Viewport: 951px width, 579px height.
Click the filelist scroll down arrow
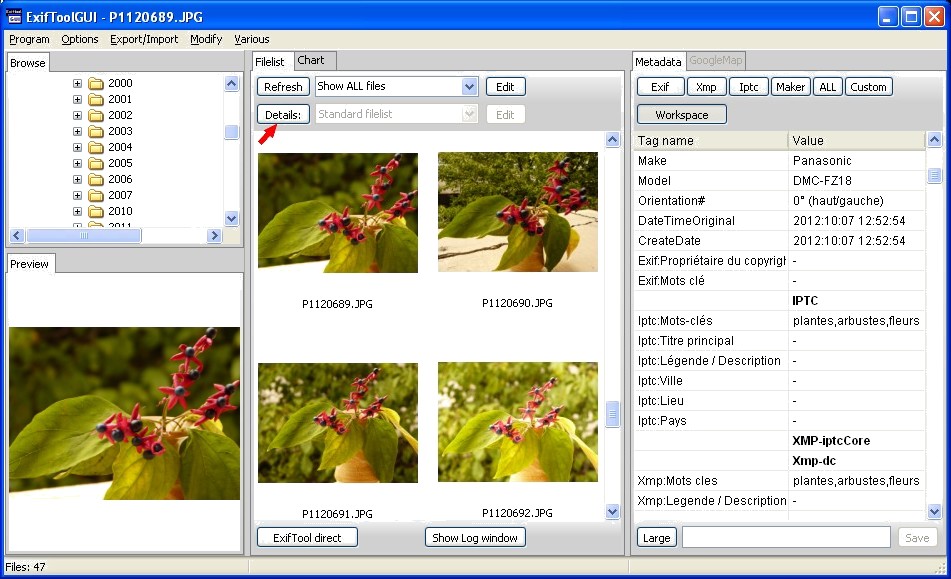(613, 512)
